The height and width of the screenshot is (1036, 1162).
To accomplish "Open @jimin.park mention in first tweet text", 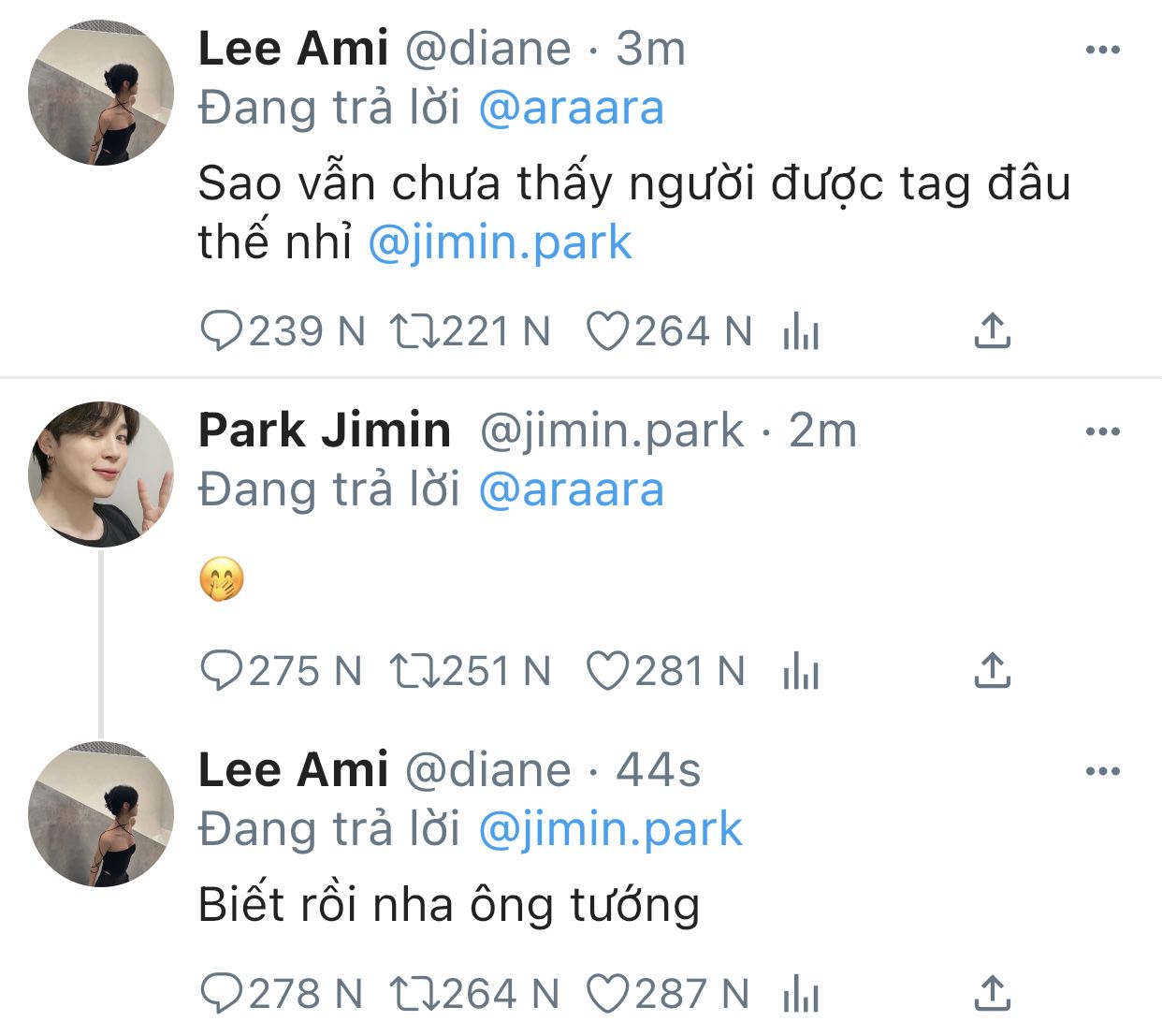I will click(500, 243).
